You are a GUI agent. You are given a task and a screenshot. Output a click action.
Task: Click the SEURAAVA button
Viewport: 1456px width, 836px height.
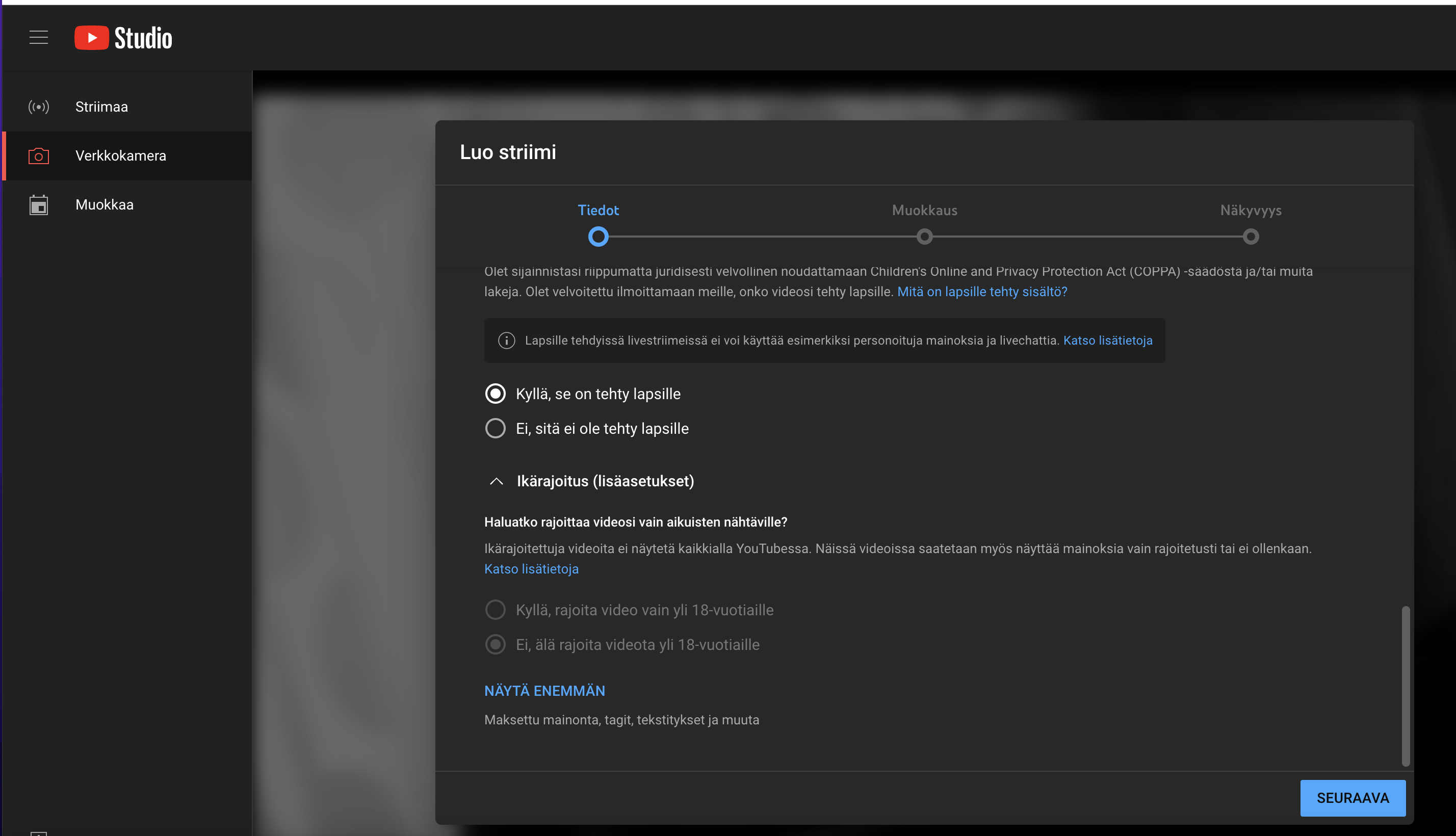pyautogui.click(x=1352, y=798)
